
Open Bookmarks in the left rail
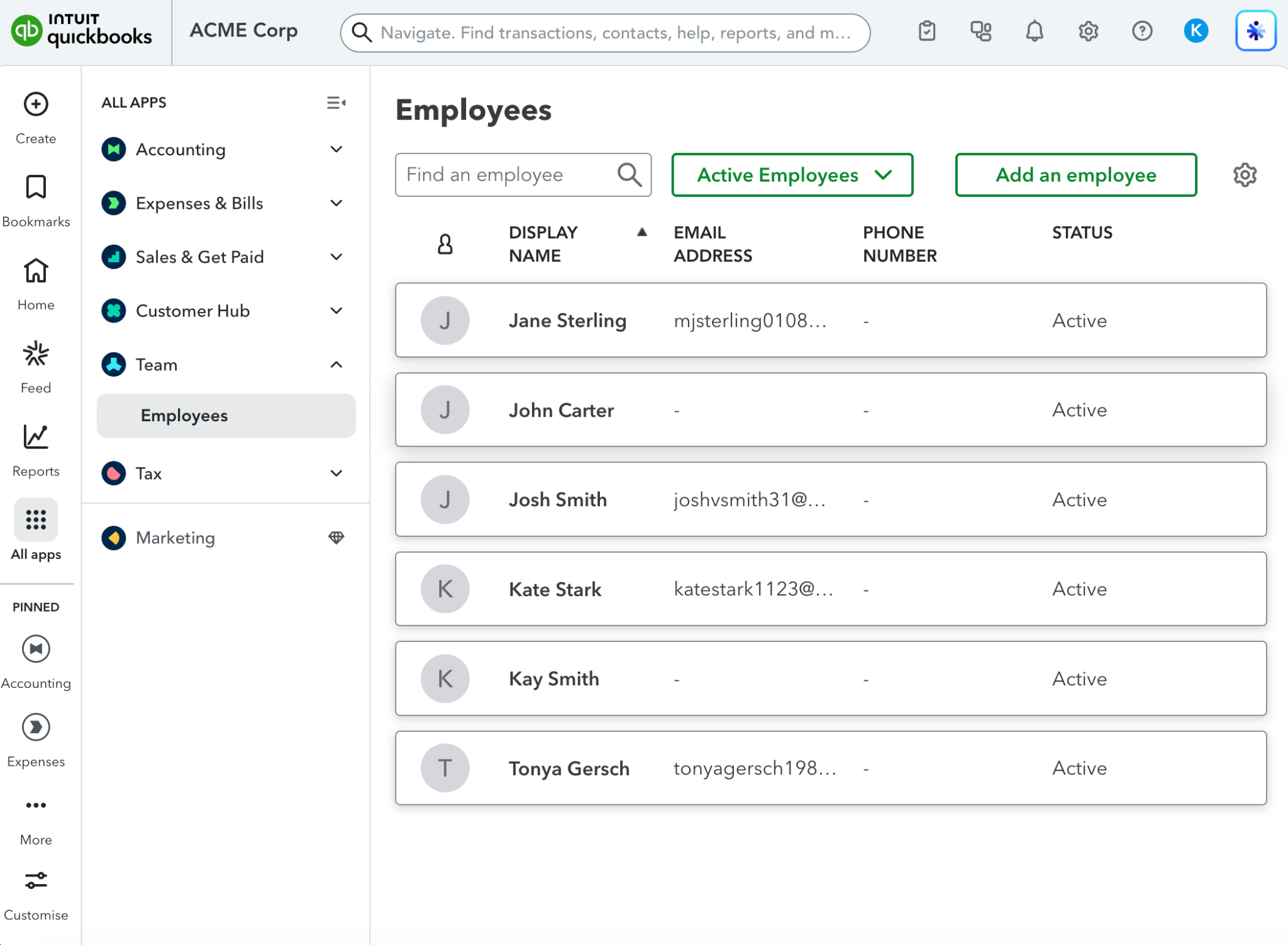36,187
